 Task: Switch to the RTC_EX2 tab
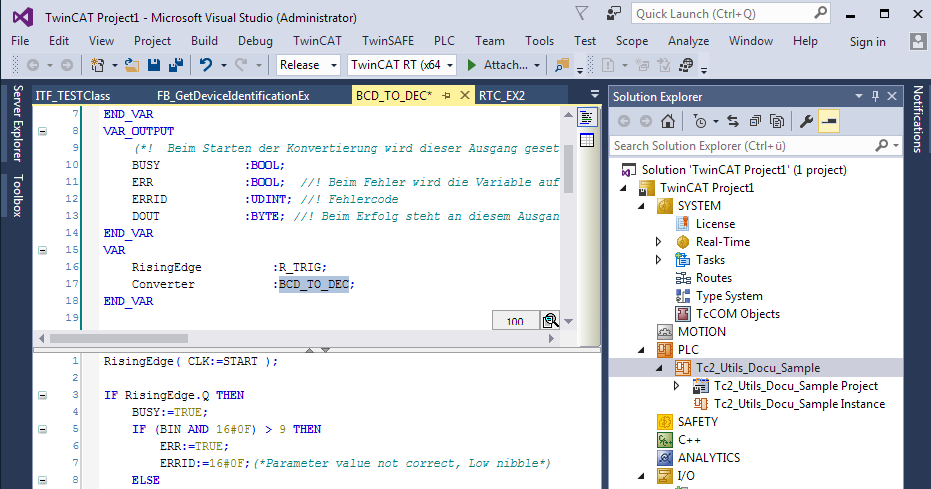click(x=502, y=96)
